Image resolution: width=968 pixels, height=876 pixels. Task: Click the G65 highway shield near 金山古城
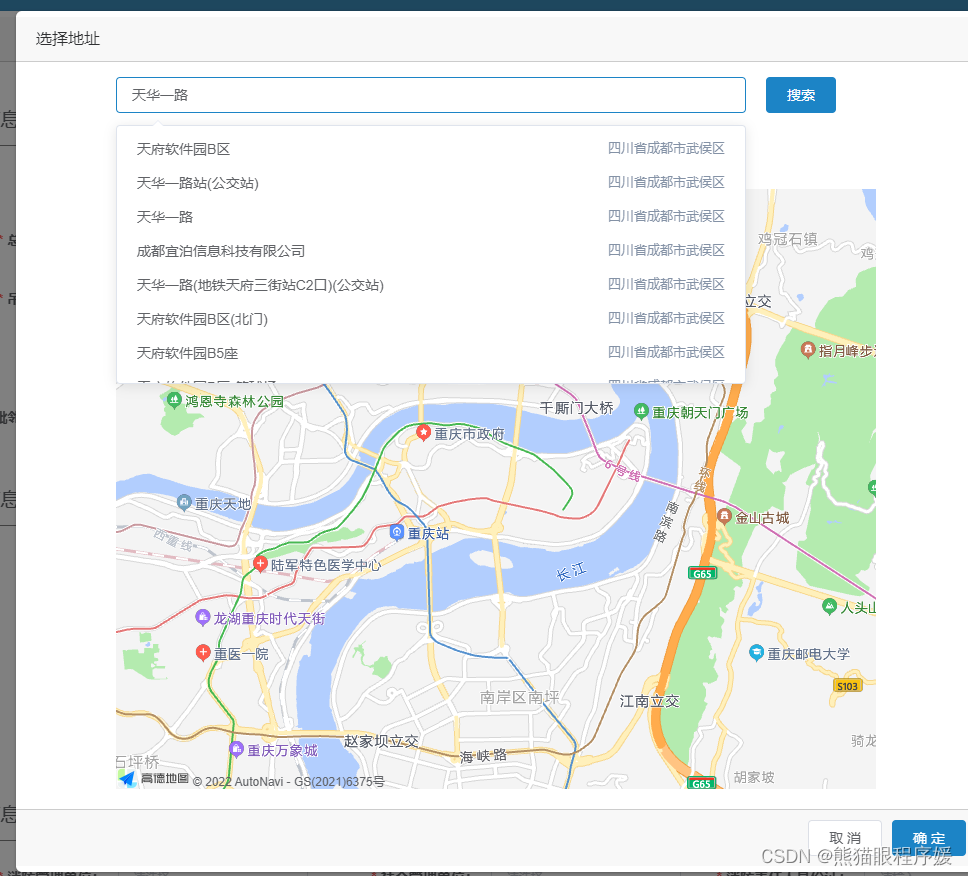(x=703, y=574)
